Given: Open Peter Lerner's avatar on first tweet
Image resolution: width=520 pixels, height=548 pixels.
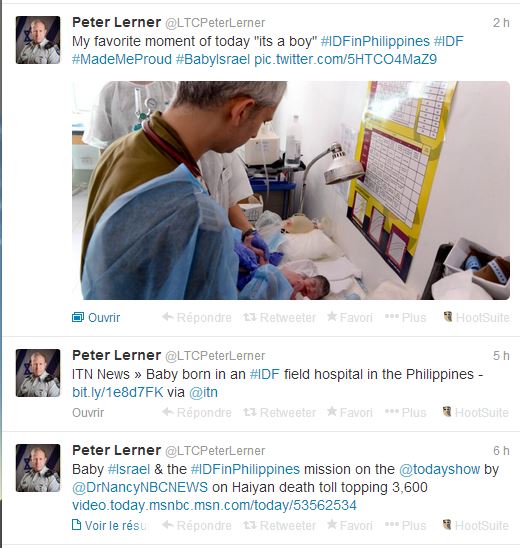Looking at the screenshot, I should 38,40.
